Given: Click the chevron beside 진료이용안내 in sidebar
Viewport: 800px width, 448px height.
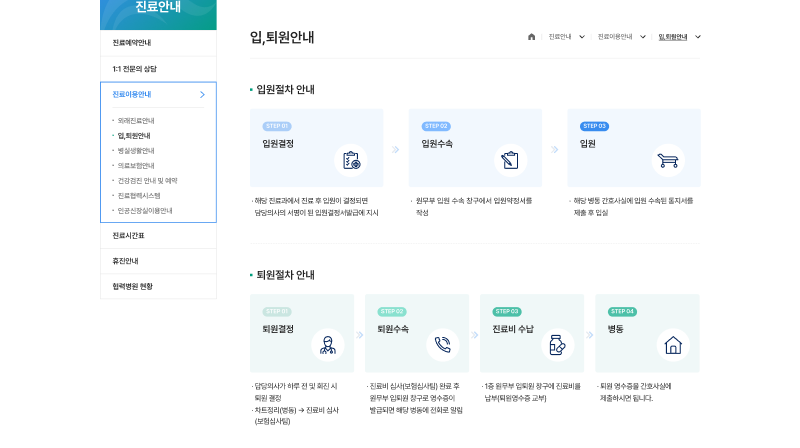Looking at the screenshot, I should coord(203,94).
